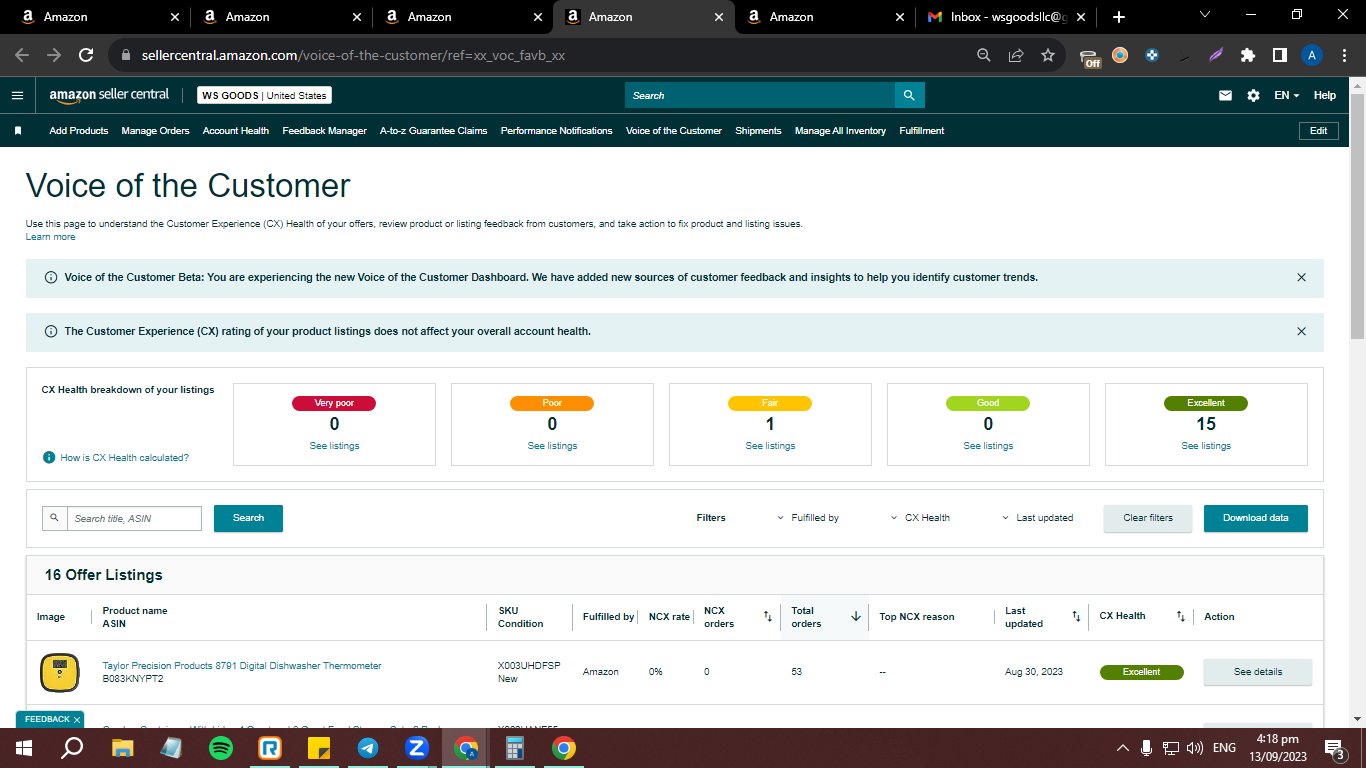Viewport: 1366px width, 768px height.
Task: Open the Chrome side panel
Action: (1279, 56)
